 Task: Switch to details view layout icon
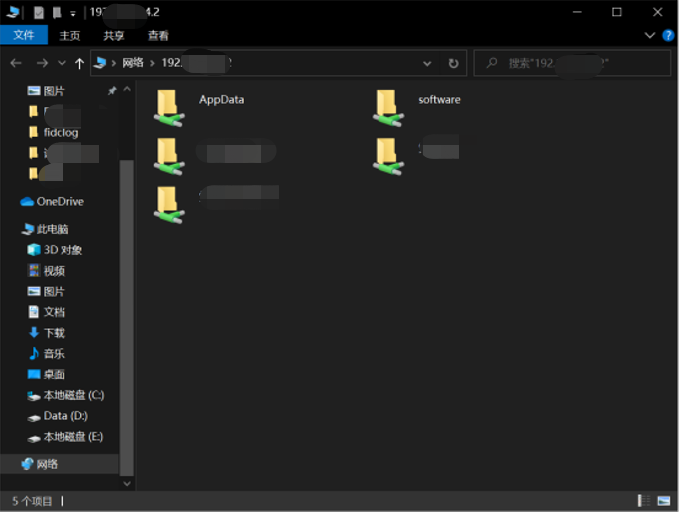click(x=643, y=500)
